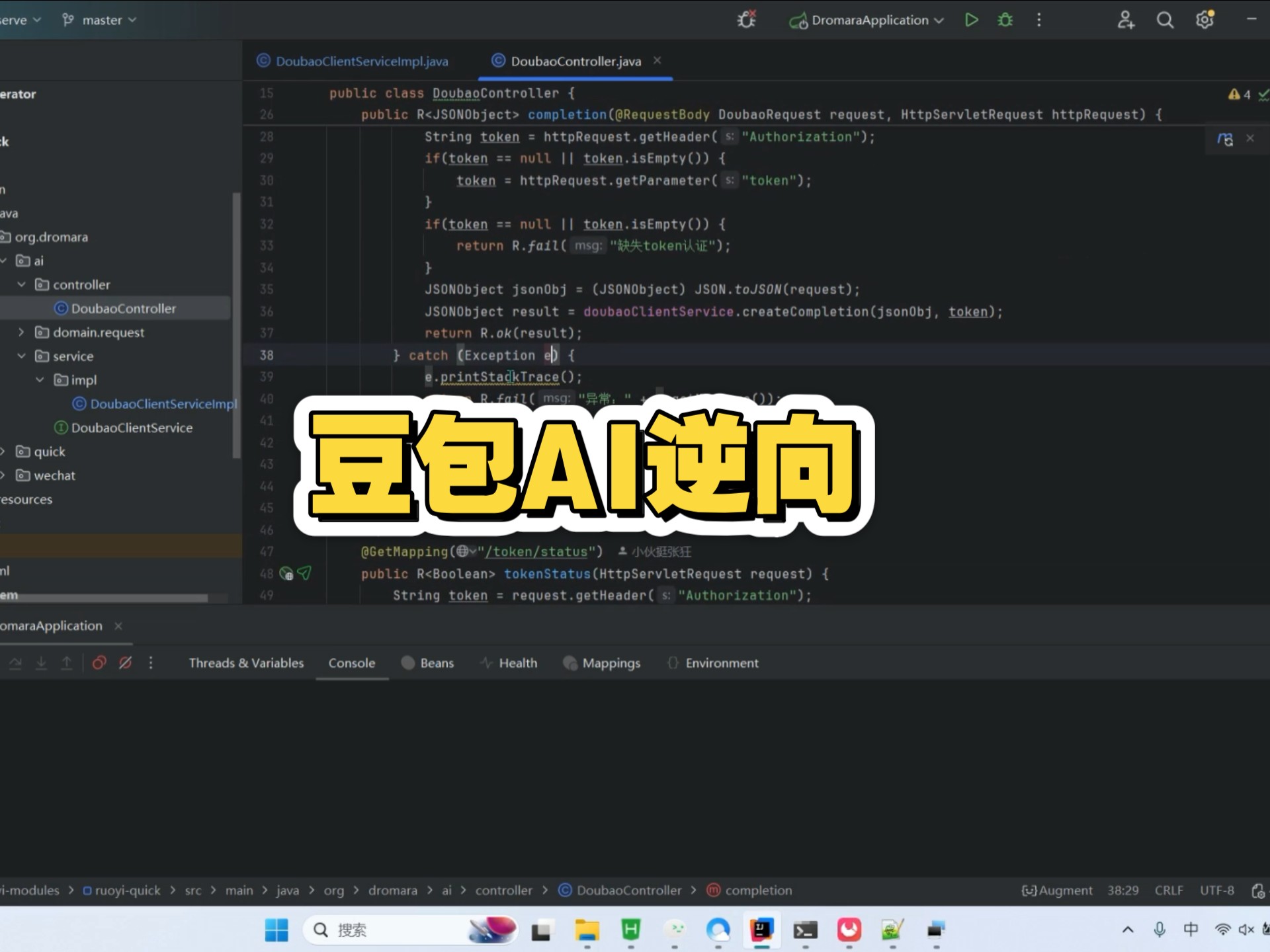The height and width of the screenshot is (952, 1270).
Task: Open IDE settings gear icon
Action: click(x=1205, y=20)
